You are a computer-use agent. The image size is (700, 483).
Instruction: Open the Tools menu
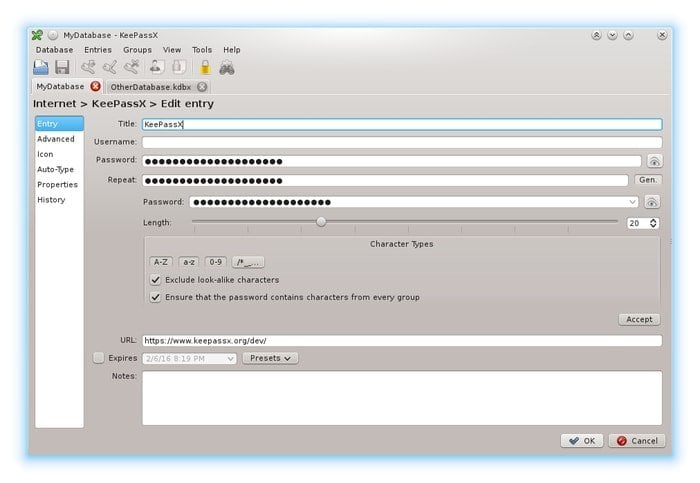click(x=202, y=50)
